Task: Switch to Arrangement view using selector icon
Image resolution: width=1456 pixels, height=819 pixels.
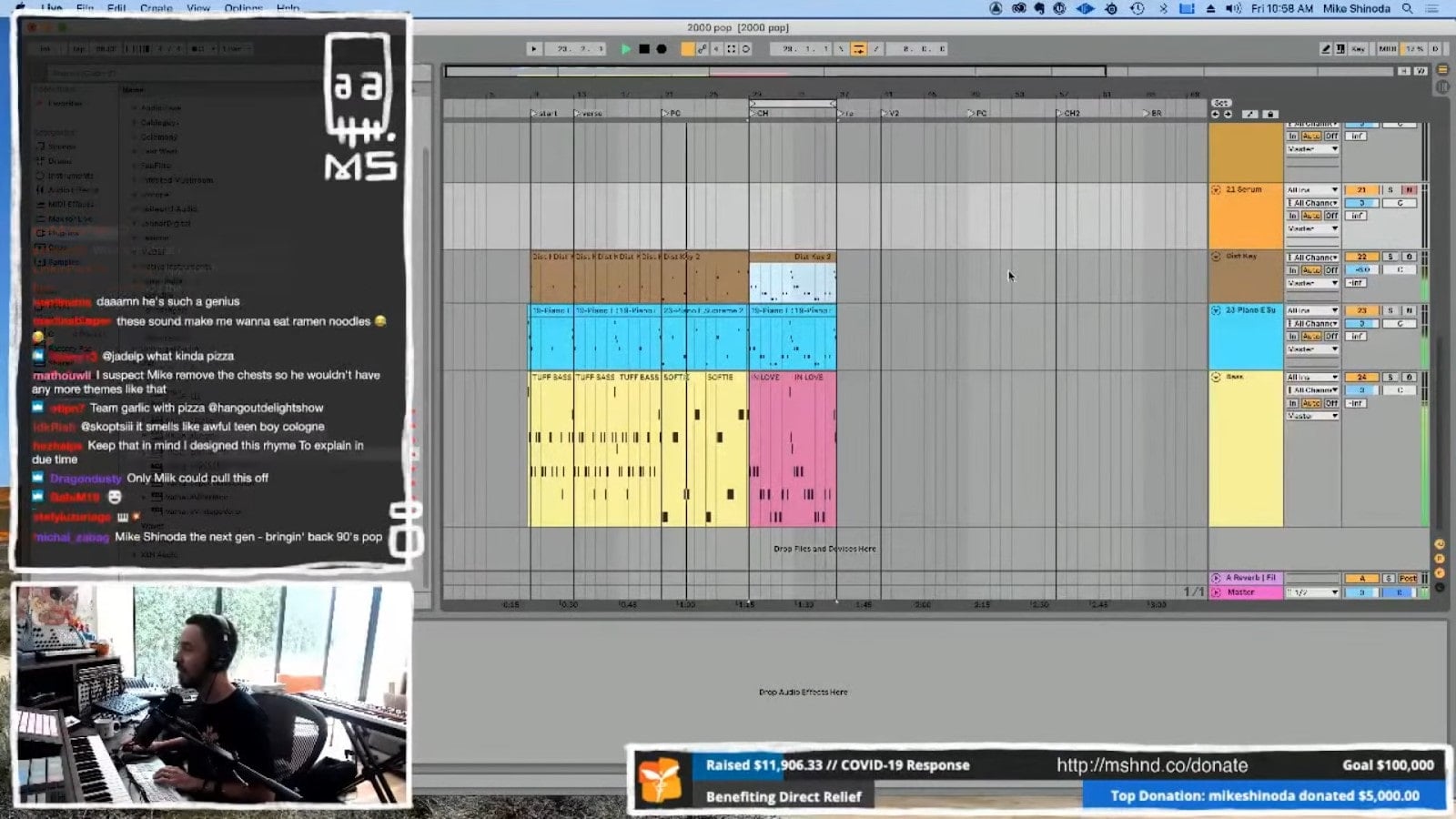Action: (x=1442, y=70)
